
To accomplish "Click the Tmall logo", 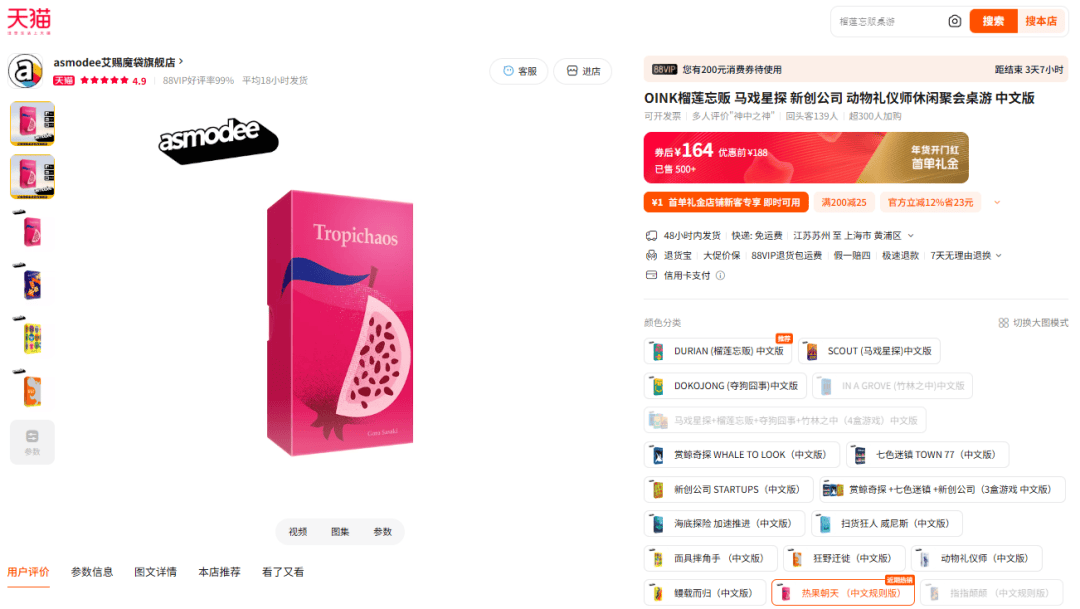I will [x=29, y=21].
